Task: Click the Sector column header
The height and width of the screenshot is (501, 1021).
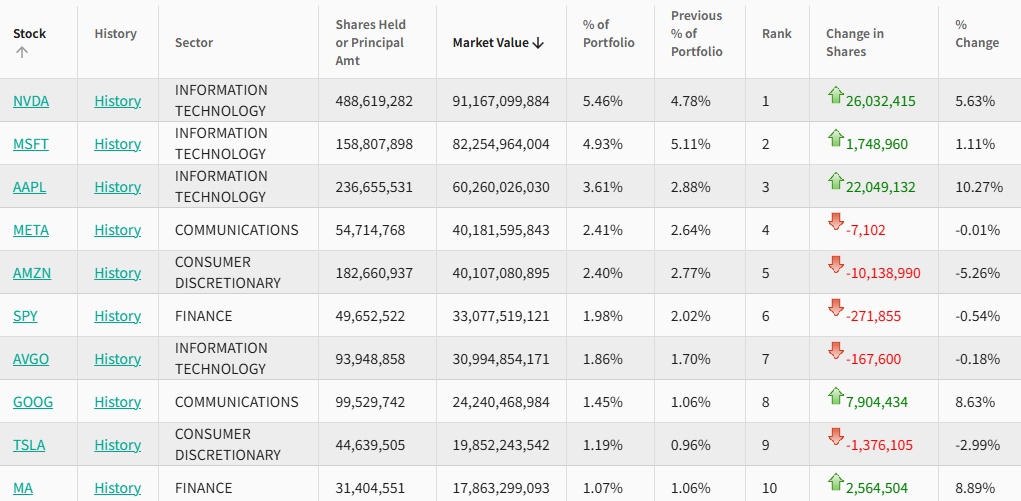Action: [194, 43]
